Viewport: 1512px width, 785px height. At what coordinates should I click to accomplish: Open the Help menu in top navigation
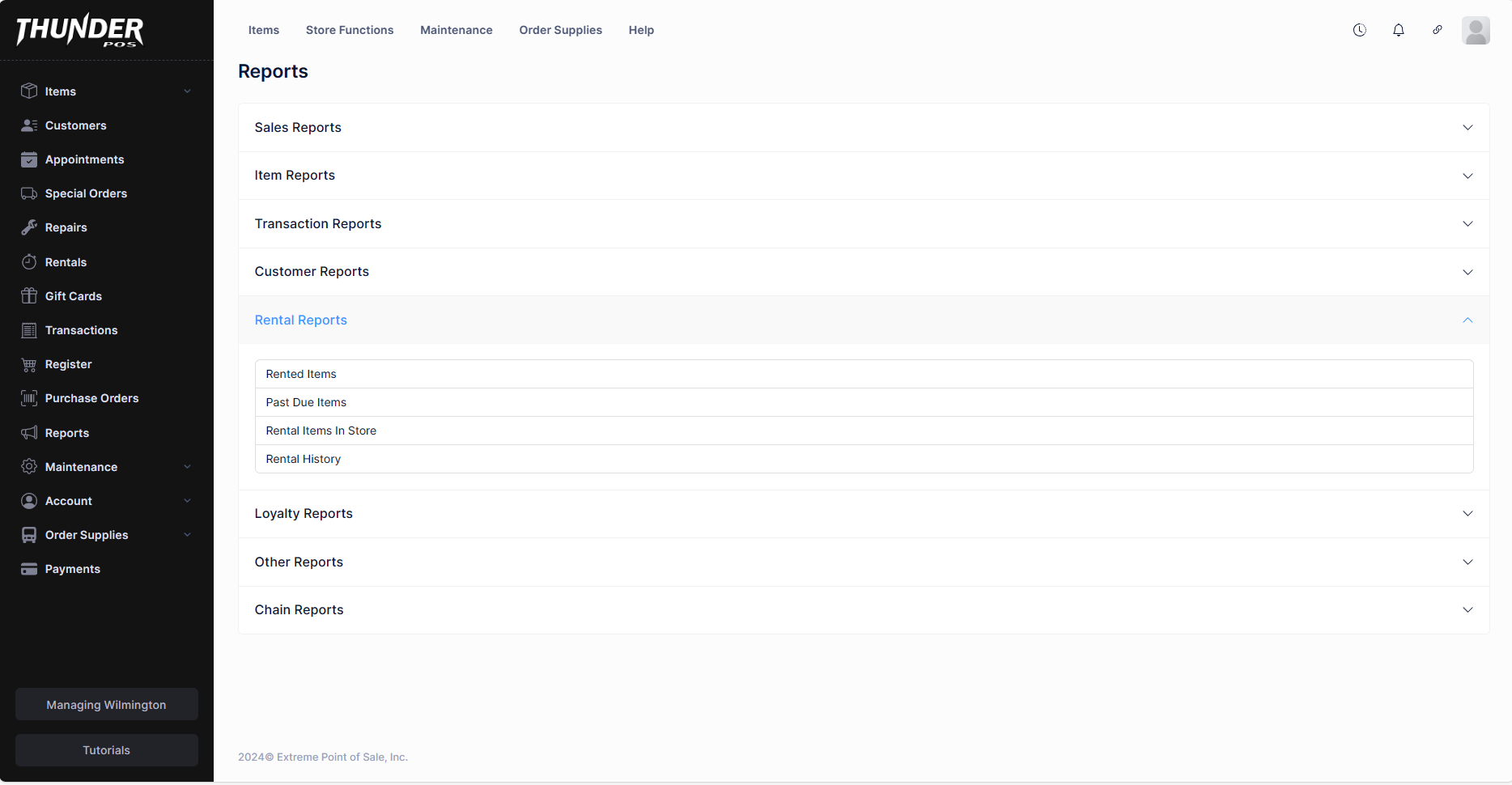click(641, 30)
